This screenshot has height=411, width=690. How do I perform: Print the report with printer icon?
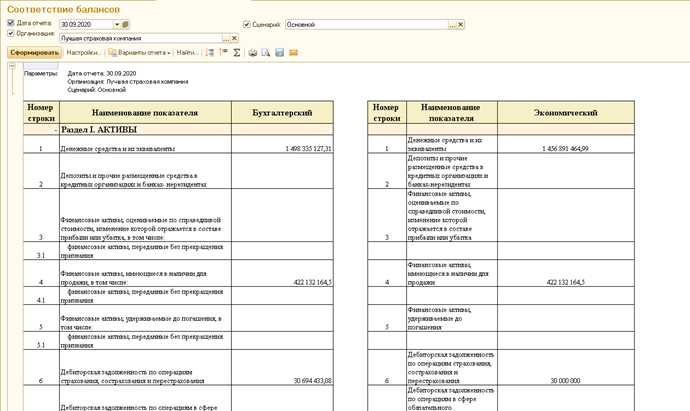coord(253,53)
